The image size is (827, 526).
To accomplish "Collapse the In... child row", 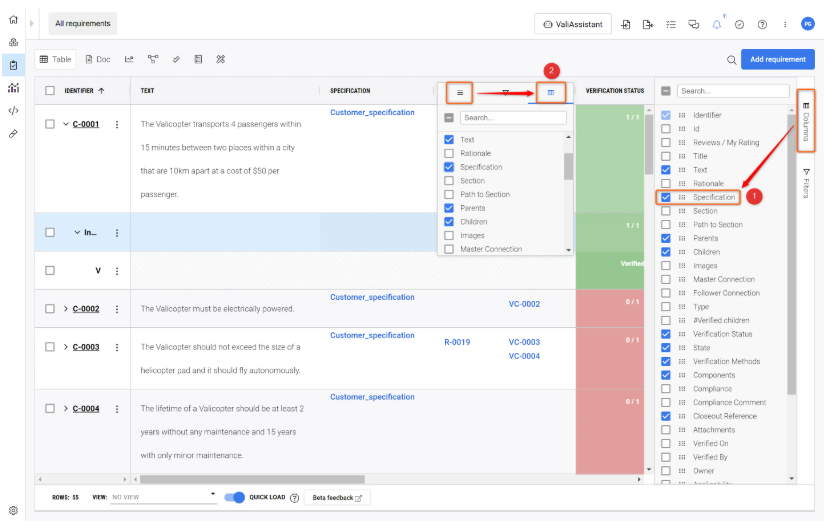I will tap(77, 232).
